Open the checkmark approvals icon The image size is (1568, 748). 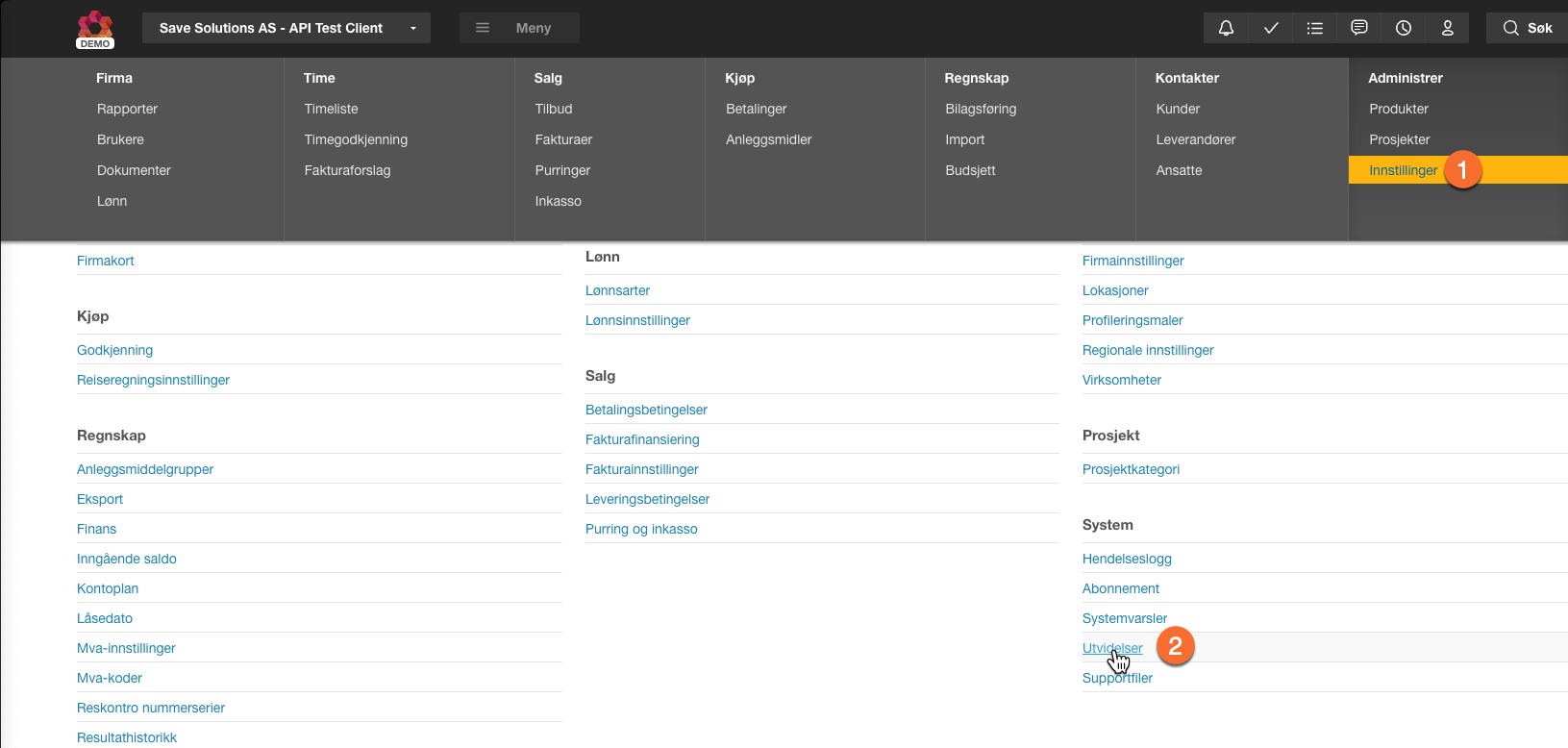(x=1271, y=28)
